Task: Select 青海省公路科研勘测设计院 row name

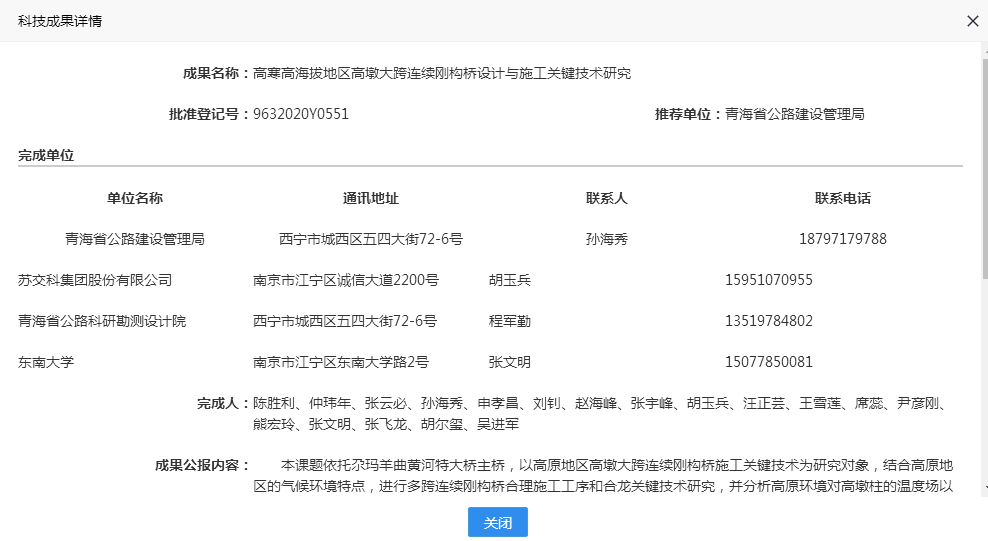Action: pyautogui.click(x=102, y=321)
